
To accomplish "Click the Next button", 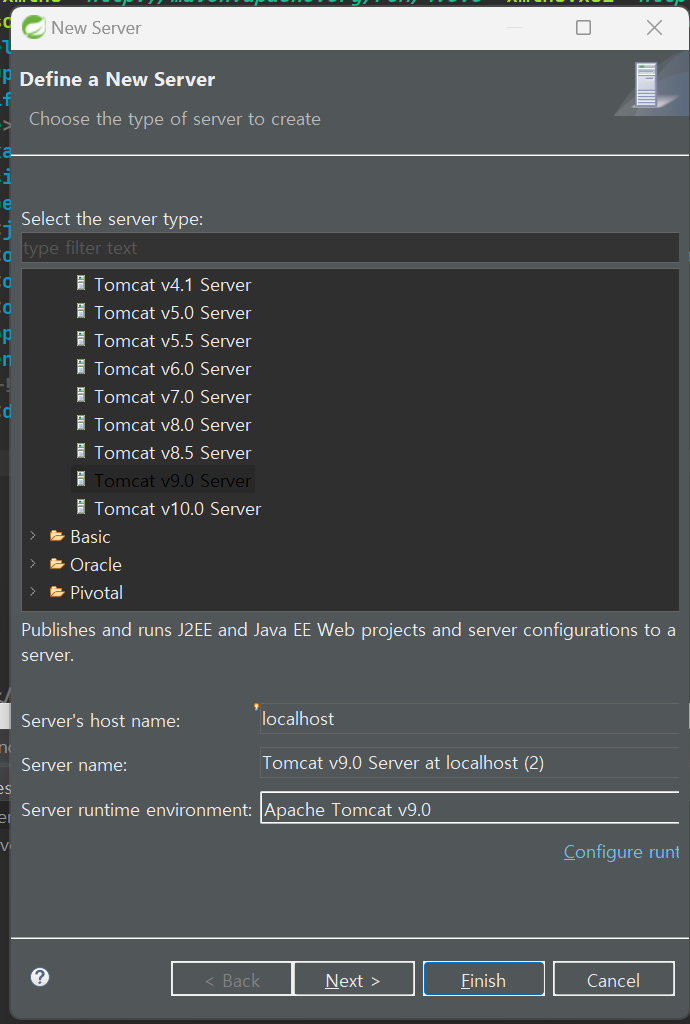I will (354, 979).
